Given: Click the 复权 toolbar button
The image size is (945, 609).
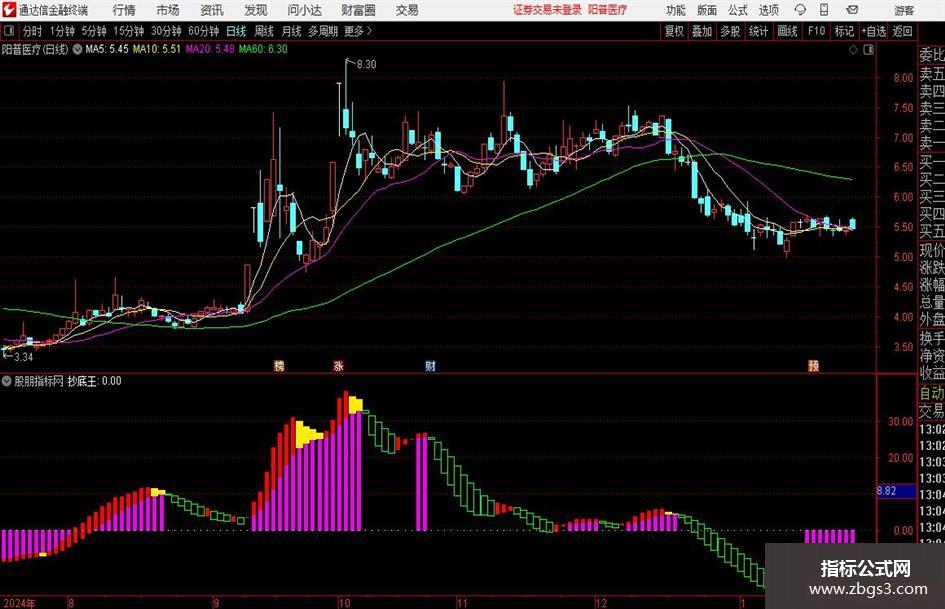Looking at the screenshot, I should pyautogui.click(x=674, y=31).
